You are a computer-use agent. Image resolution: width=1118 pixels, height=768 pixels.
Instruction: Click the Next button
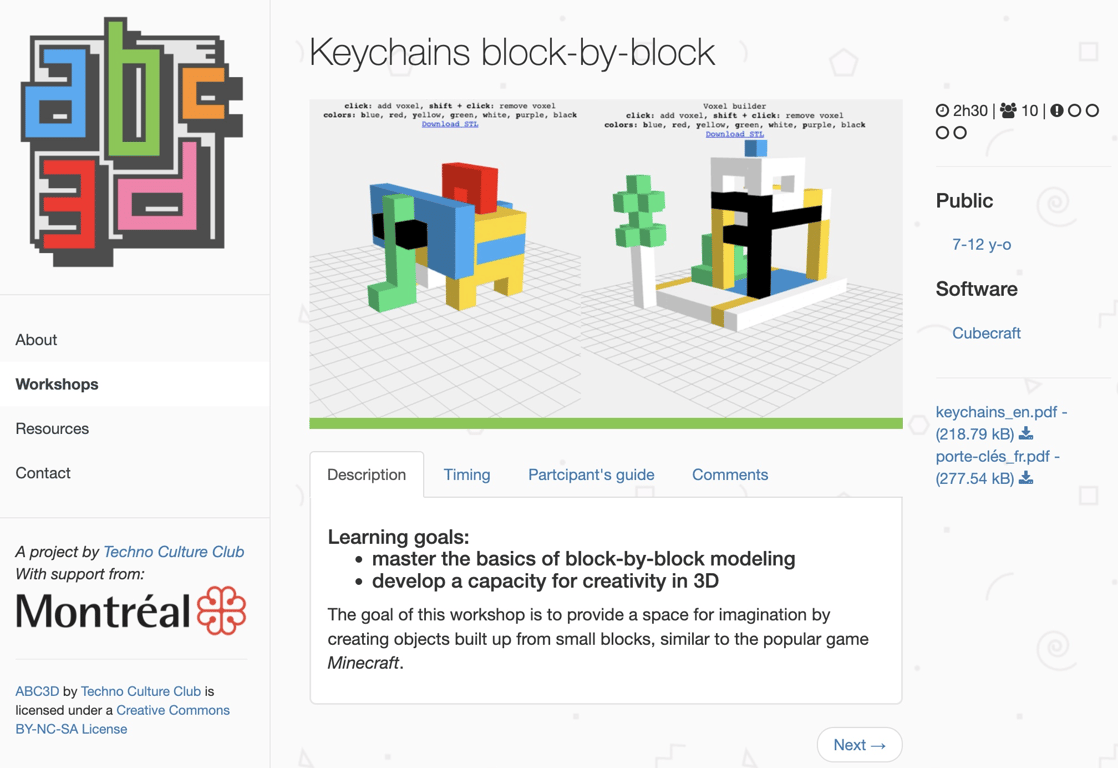pos(859,744)
